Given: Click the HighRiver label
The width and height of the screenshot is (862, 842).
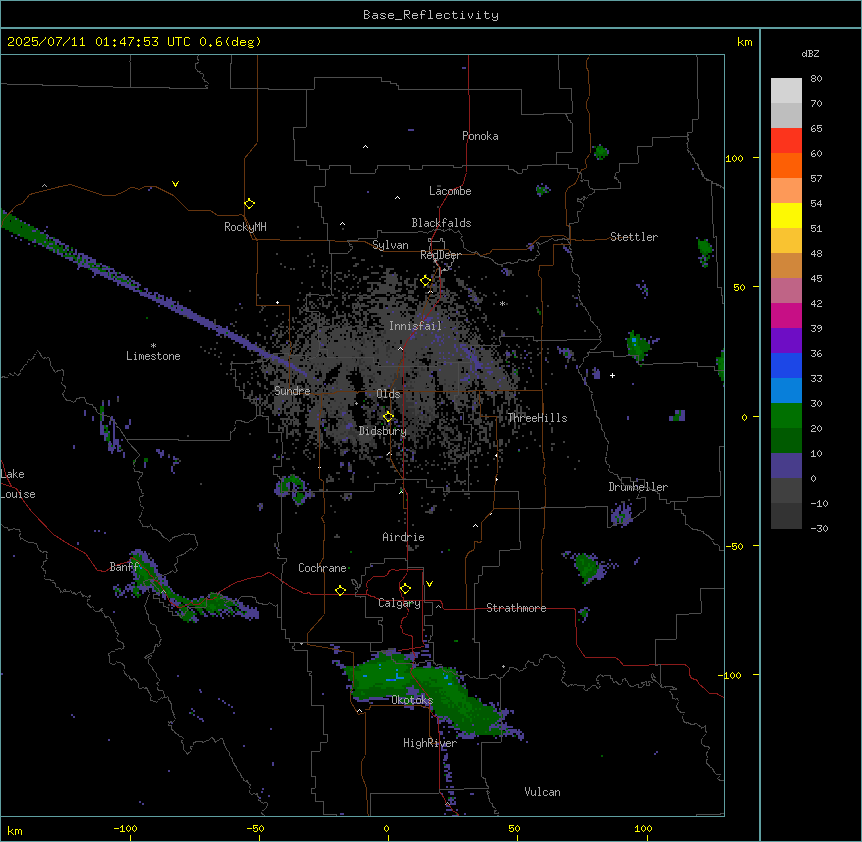Looking at the screenshot, I should pos(430,743).
